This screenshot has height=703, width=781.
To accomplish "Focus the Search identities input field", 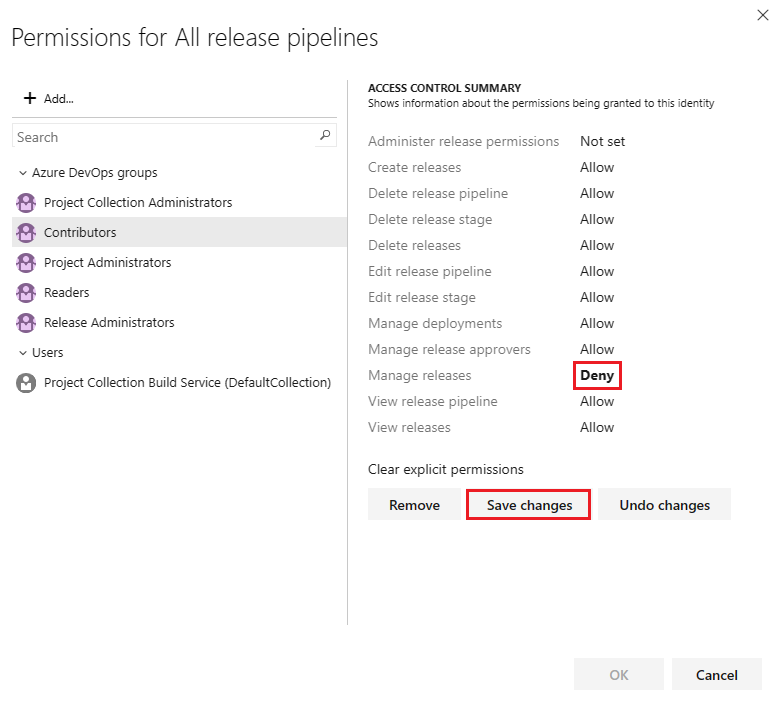I will pyautogui.click(x=165, y=137).
